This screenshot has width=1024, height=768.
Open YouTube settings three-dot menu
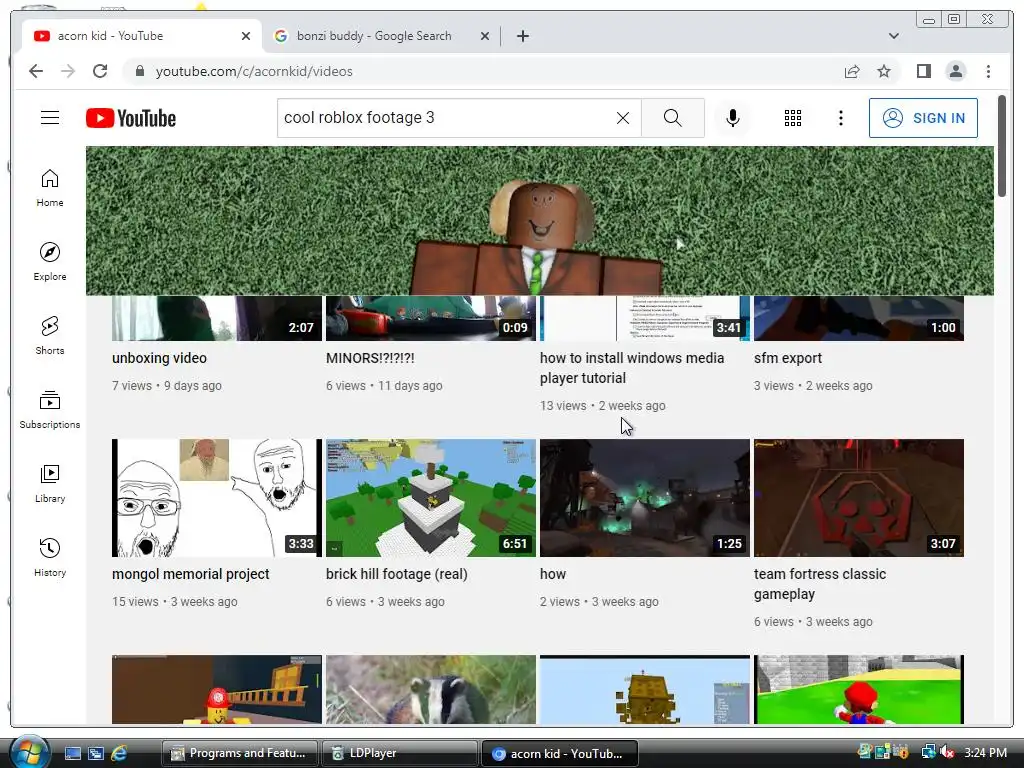tap(840, 118)
